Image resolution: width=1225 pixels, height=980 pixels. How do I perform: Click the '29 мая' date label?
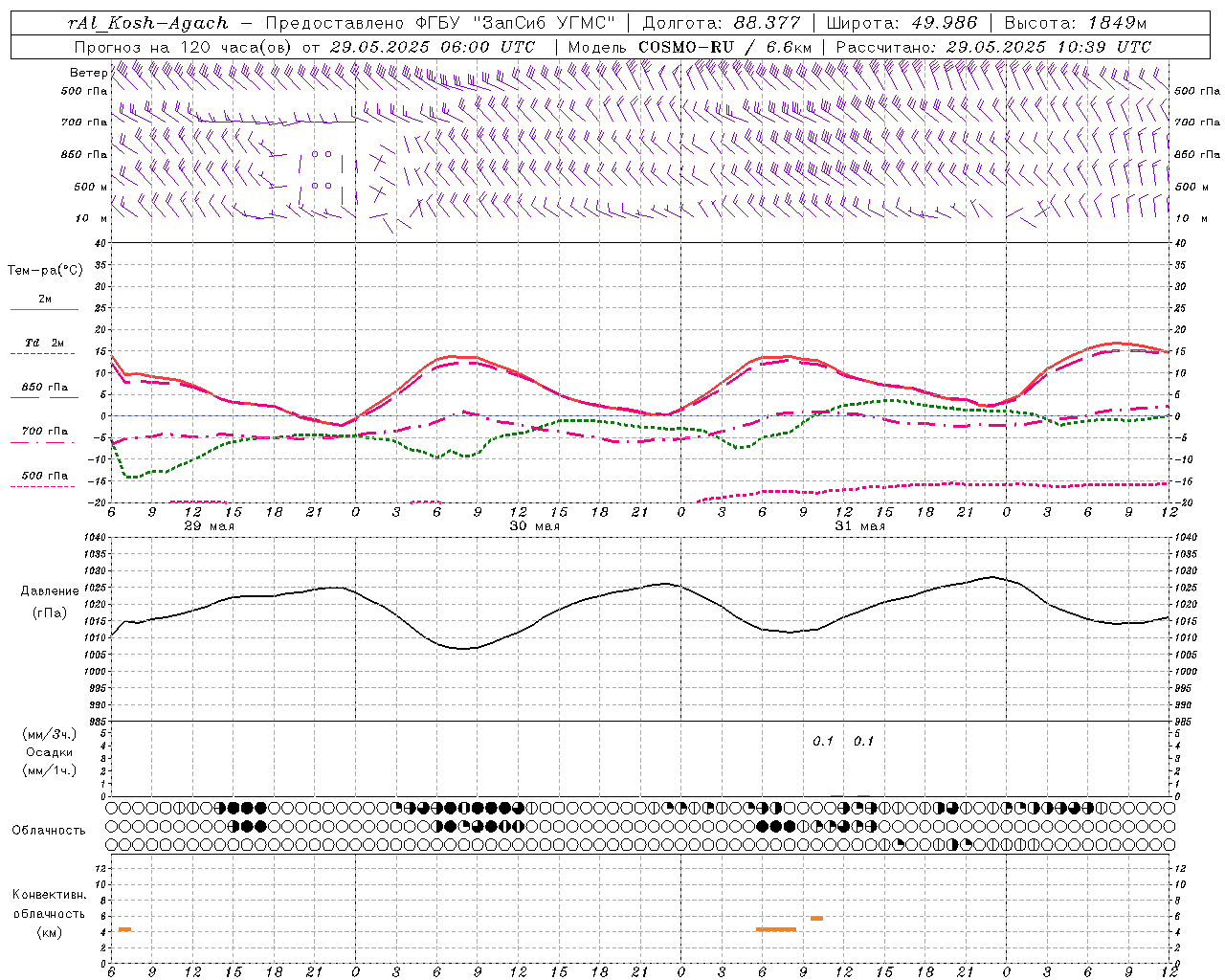click(x=209, y=526)
